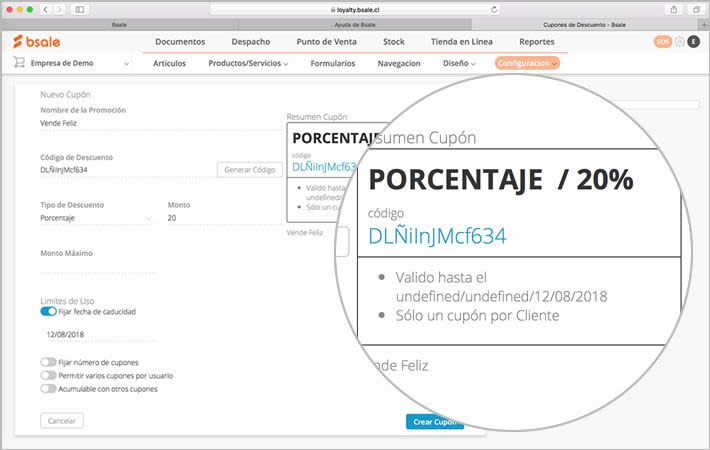Expand the Productos/Servicios menu
This screenshot has width=710, height=450.
(x=248, y=63)
